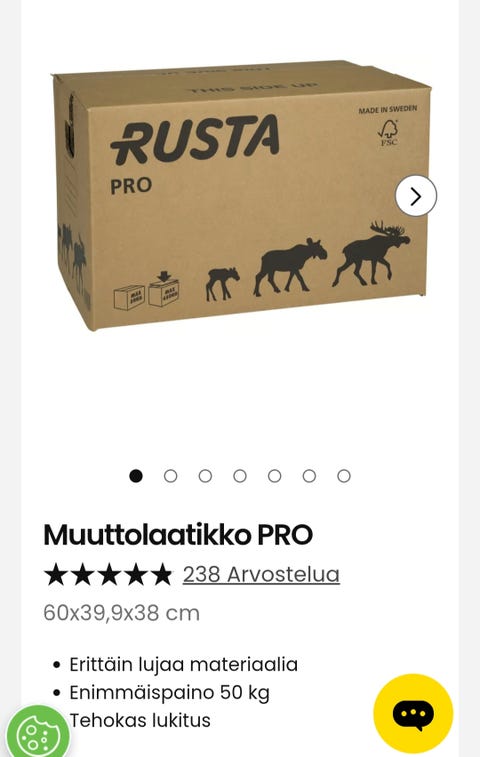Open the yellow chat bubble button
The width and height of the screenshot is (480, 757).
(413, 713)
